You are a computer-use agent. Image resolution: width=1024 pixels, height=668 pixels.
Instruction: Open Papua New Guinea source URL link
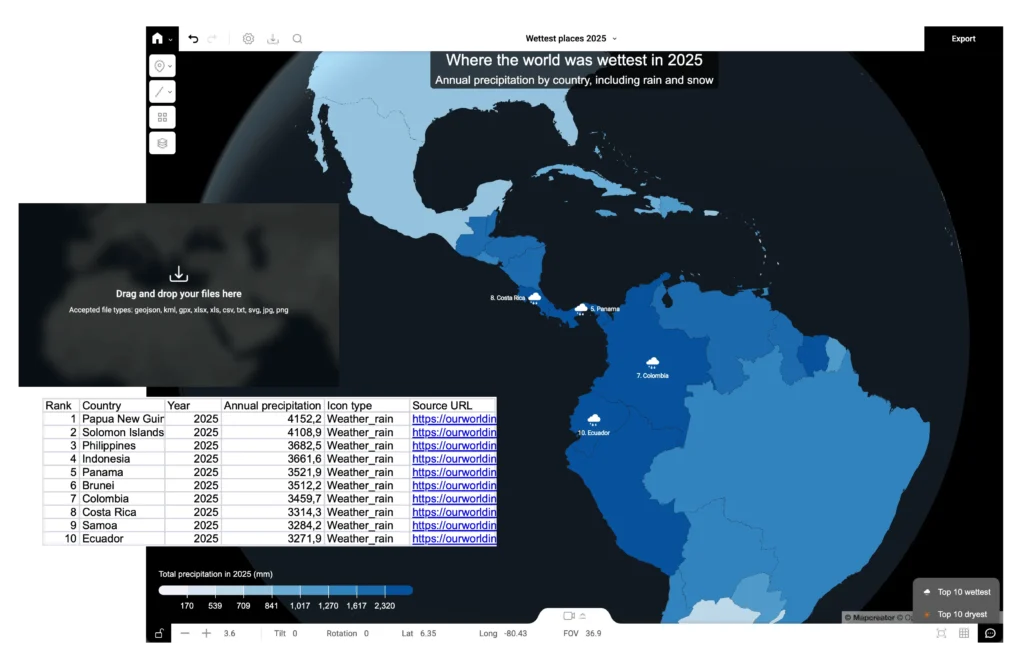click(454, 419)
